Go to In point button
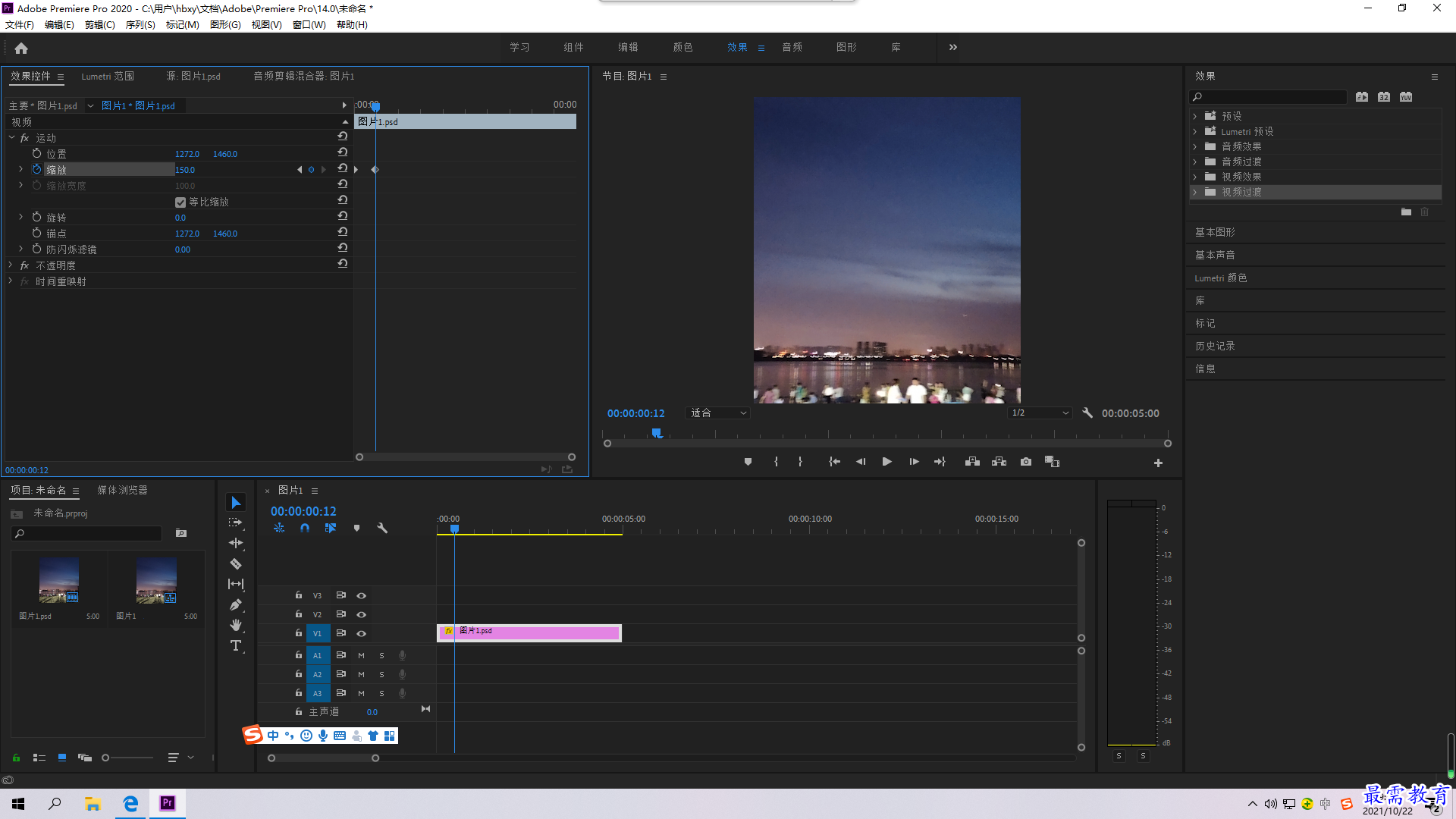 coord(834,462)
